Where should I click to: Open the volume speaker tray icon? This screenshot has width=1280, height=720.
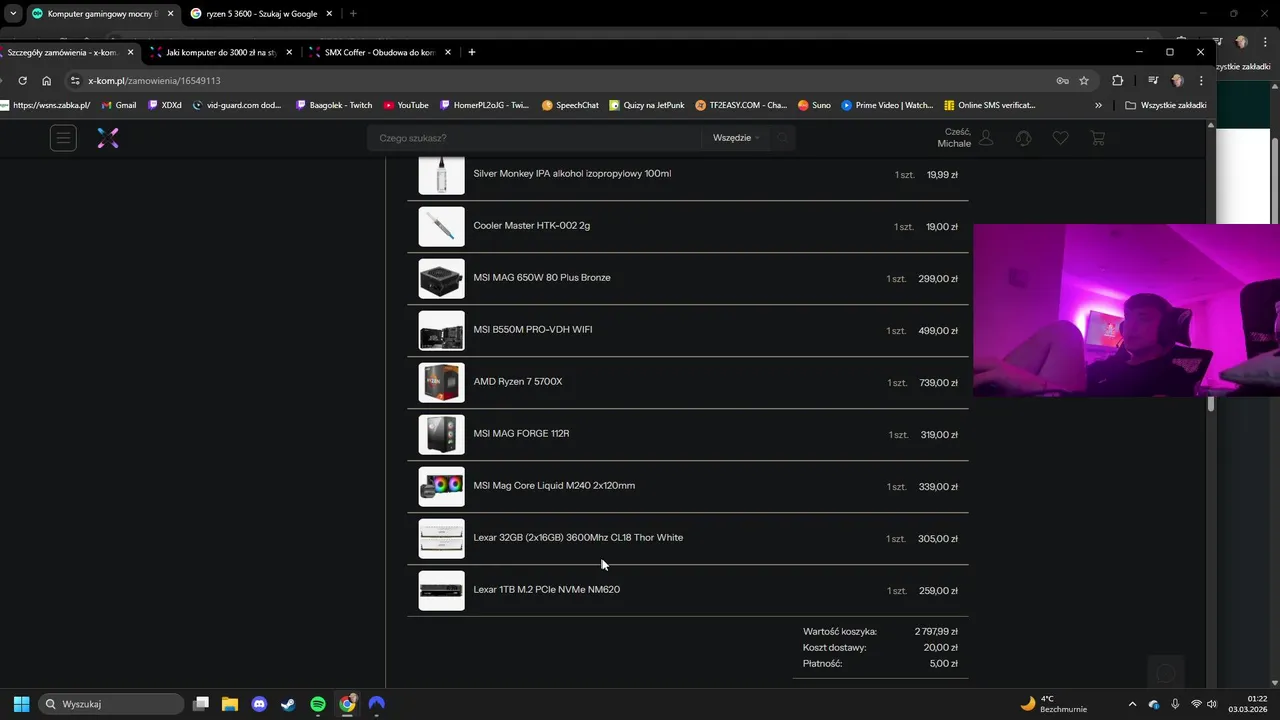pos(1212,704)
